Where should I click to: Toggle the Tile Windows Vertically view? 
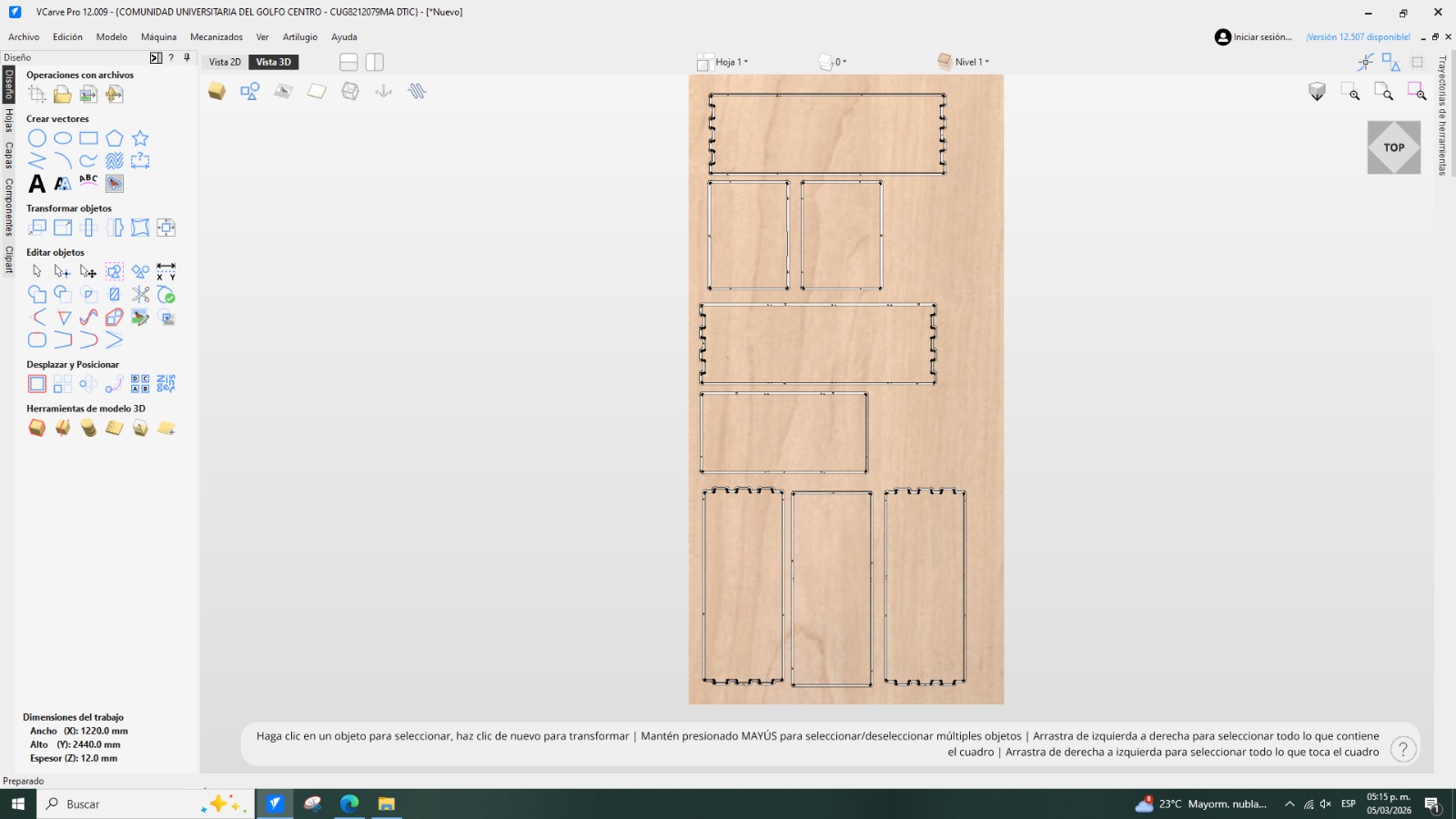374,62
